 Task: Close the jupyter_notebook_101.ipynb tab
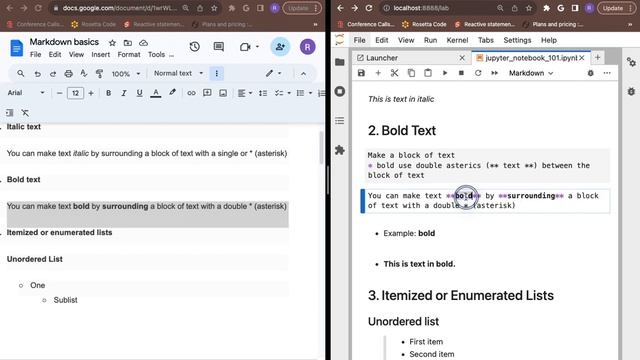click(x=582, y=58)
